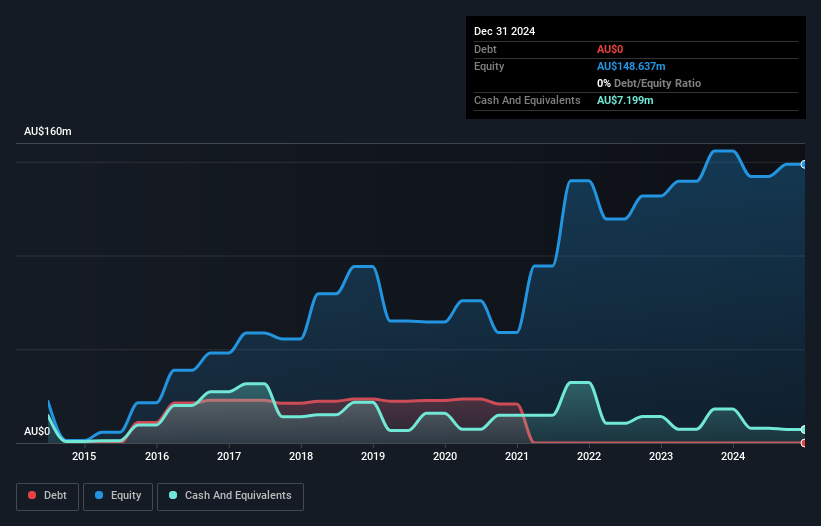Click the Dec 31 2024 tooltip date
The height and width of the screenshot is (526, 821).
pos(504,31)
